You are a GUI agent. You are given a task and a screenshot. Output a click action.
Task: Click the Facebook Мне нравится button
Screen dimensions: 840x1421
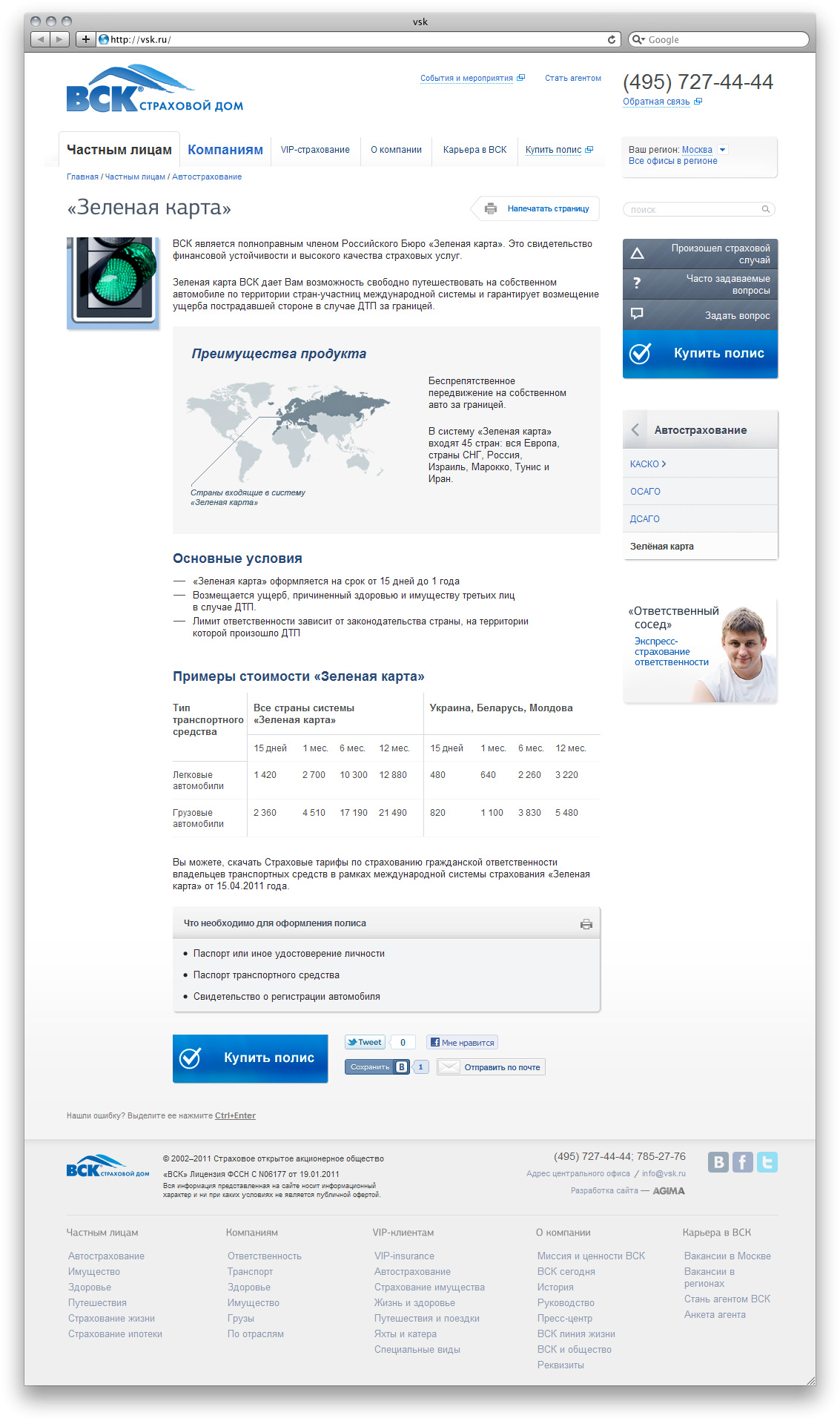coord(462,1042)
